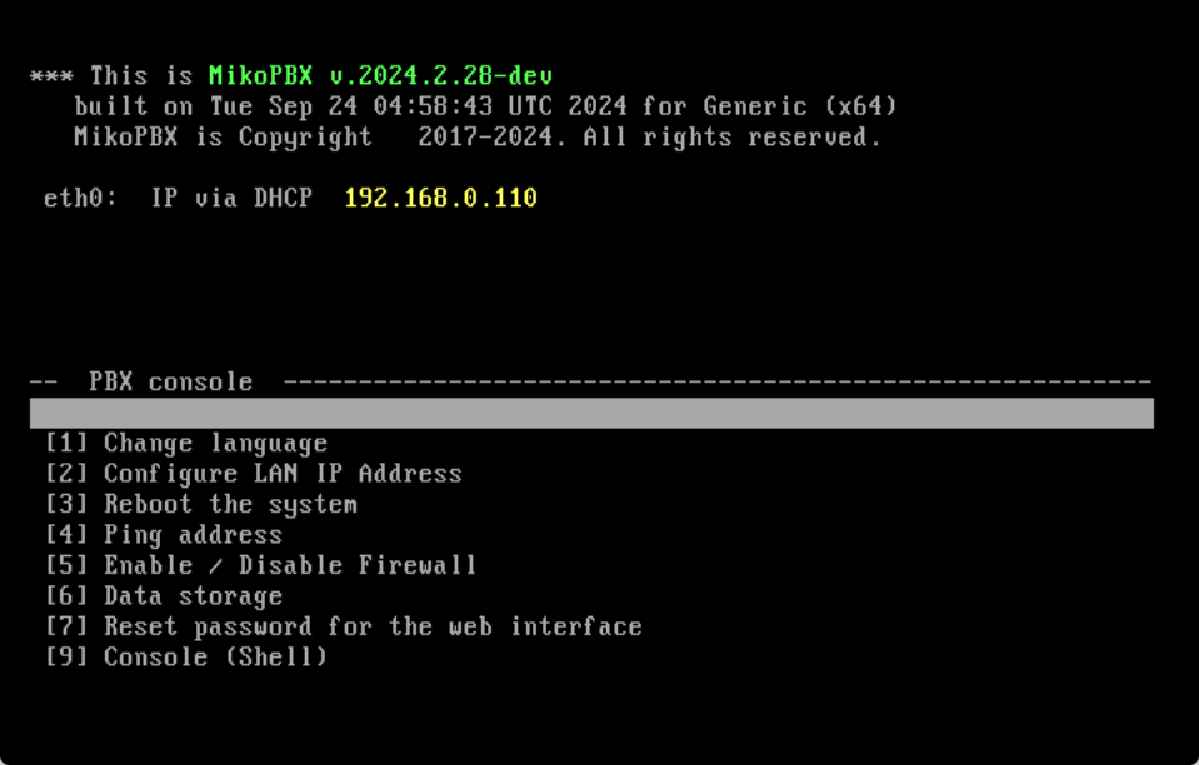Viewport: 1199px width, 765px height.
Task: Click the three asterisks before the banner
Action: pyautogui.click(x=53, y=77)
